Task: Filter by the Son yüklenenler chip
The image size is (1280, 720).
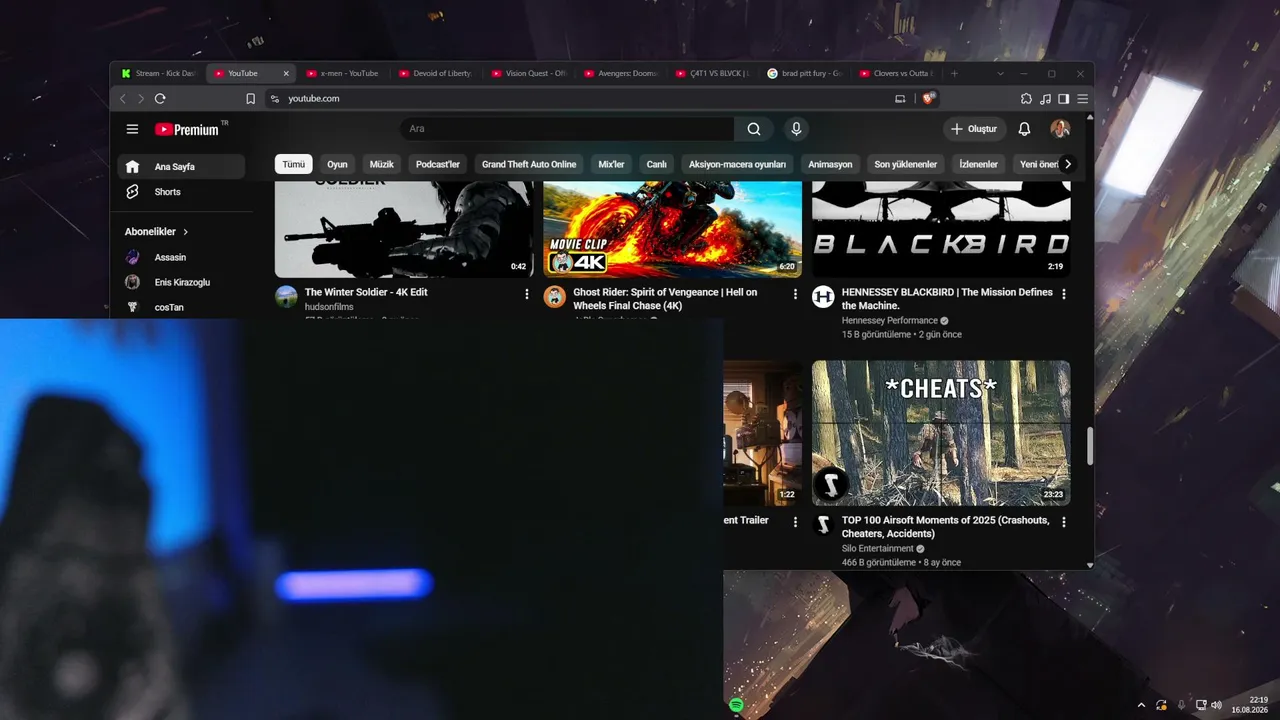Action: tap(906, 164)
